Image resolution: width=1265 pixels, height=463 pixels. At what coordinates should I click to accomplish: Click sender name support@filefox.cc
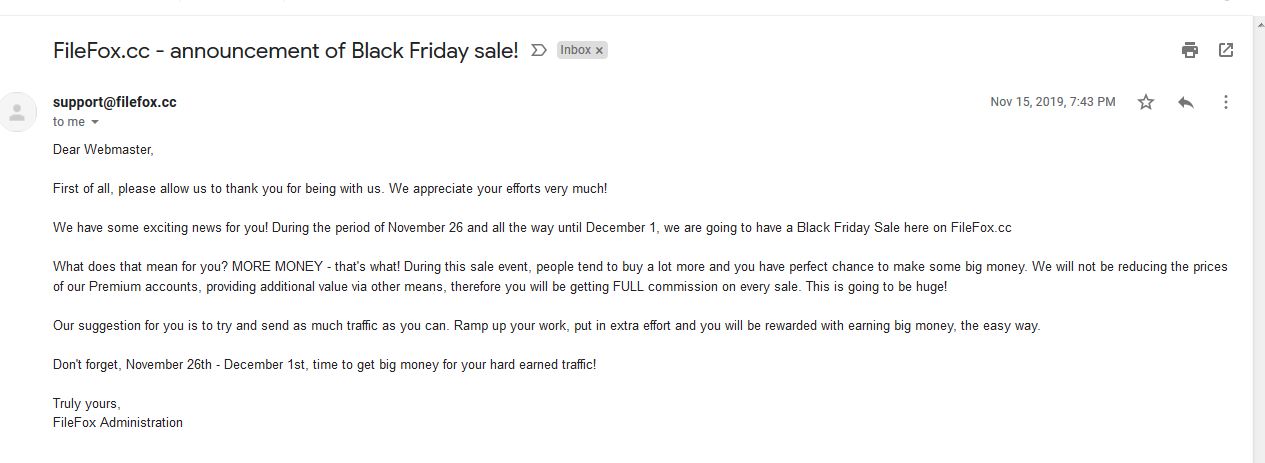point(115,102)
